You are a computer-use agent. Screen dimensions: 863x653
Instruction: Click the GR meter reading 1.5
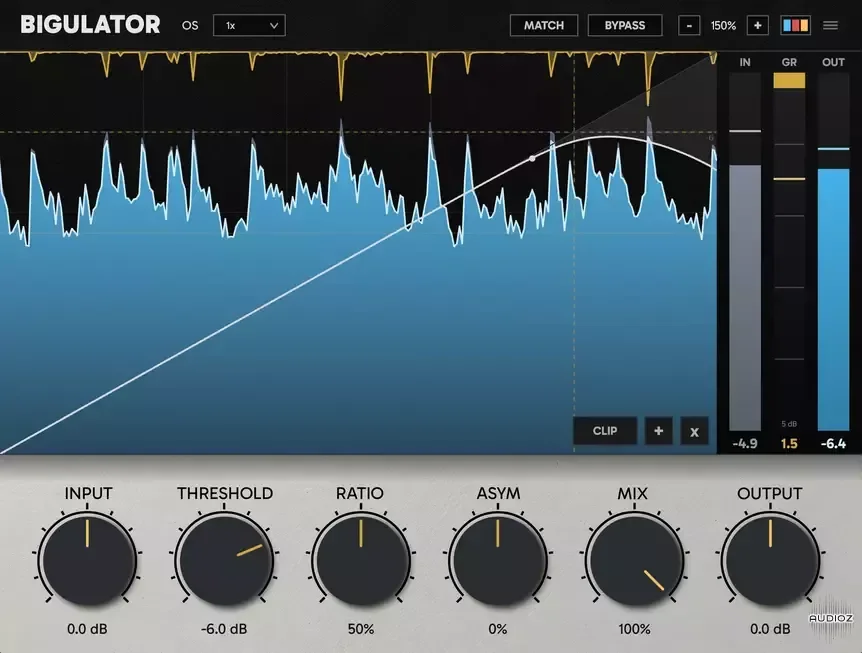tap(789, 444)
